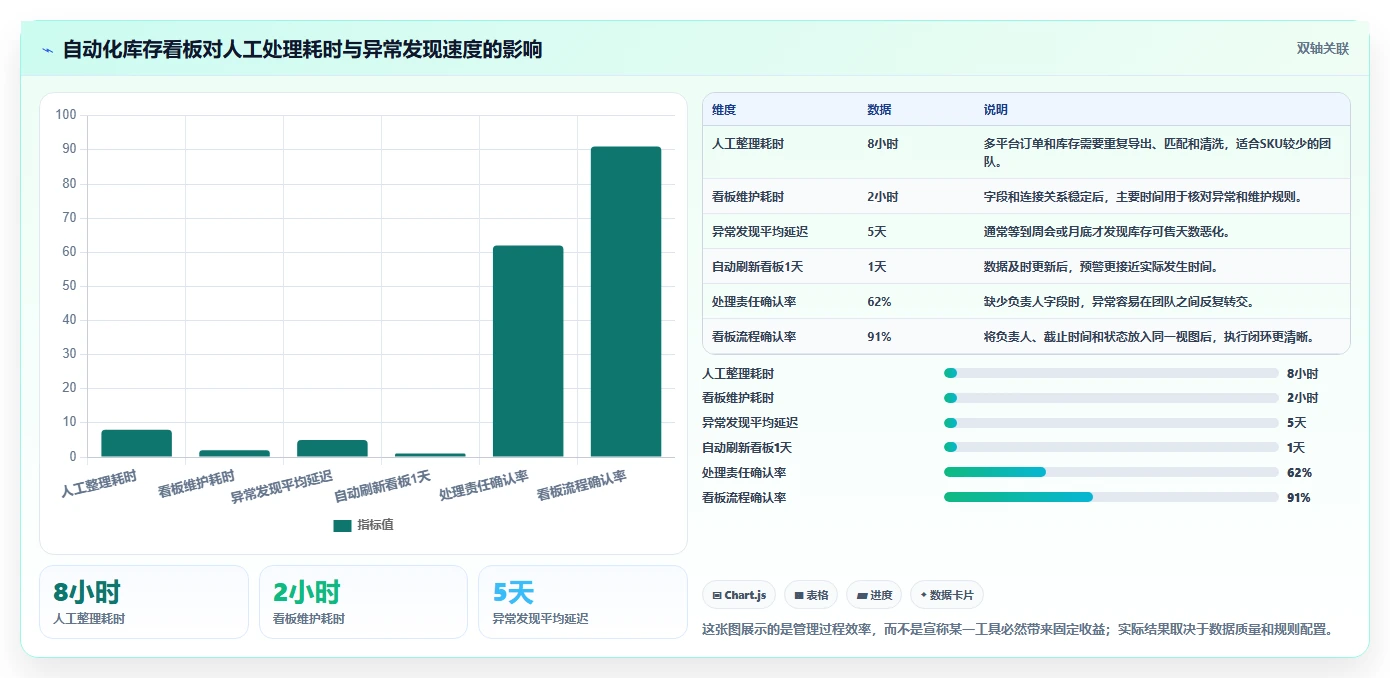Click the 双轴关联 label in header
The width and height of the screenshot is (1390, 678).
click(x=1323, y=49)
